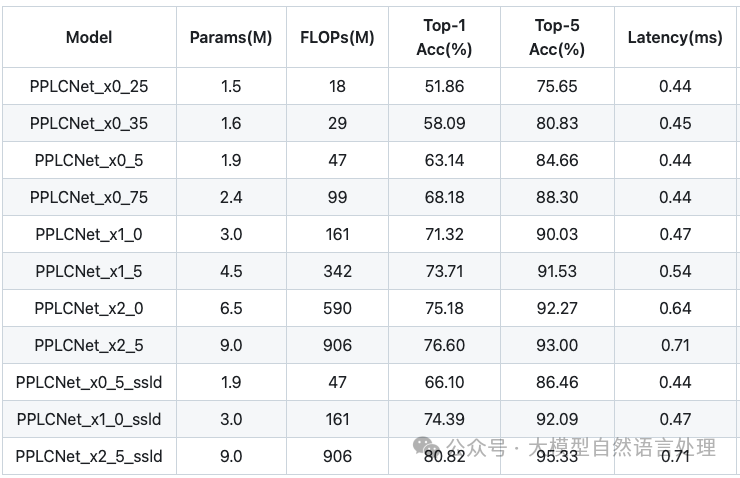Select the FLOPs(M) column header
Image resolution: width=740 pixels, height=478 pixels.
[x=337, y=37]
